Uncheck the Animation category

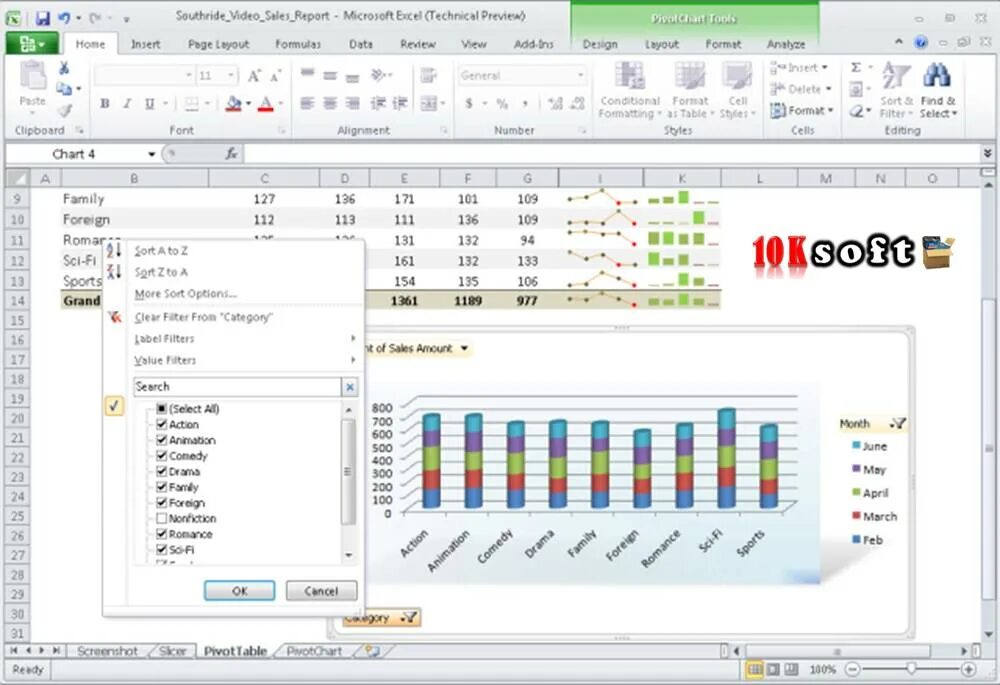pyautogui.click(x=161, y=440)
